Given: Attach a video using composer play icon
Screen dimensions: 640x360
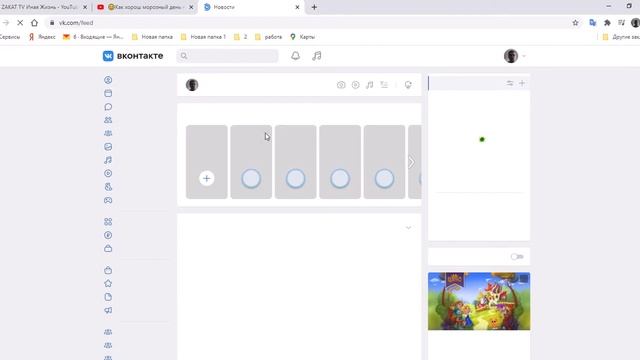Looking at the screenshot, I should click(356, 85).
